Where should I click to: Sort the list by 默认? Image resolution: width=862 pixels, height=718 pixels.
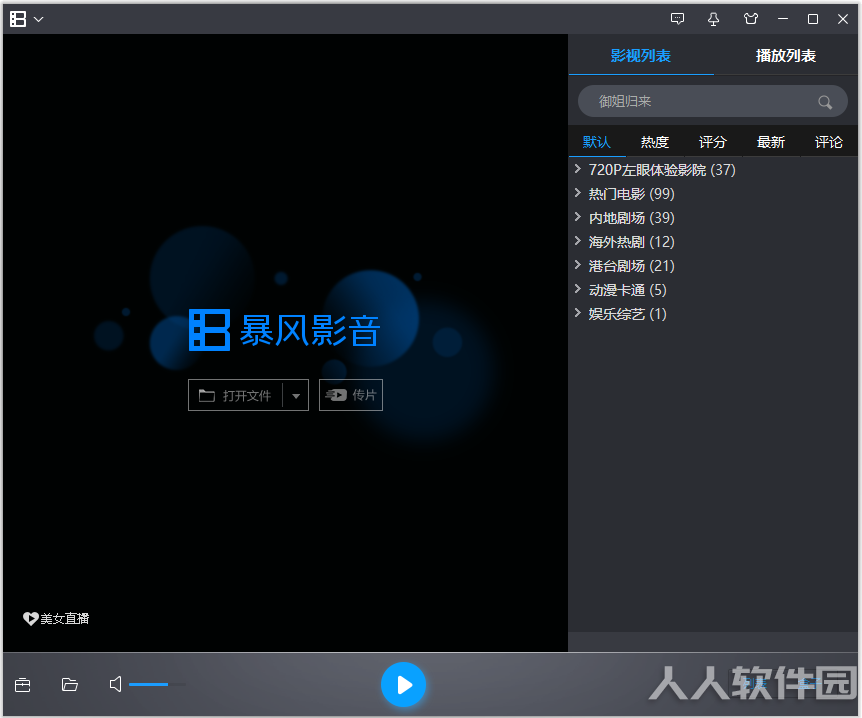(x=597, y=142)
